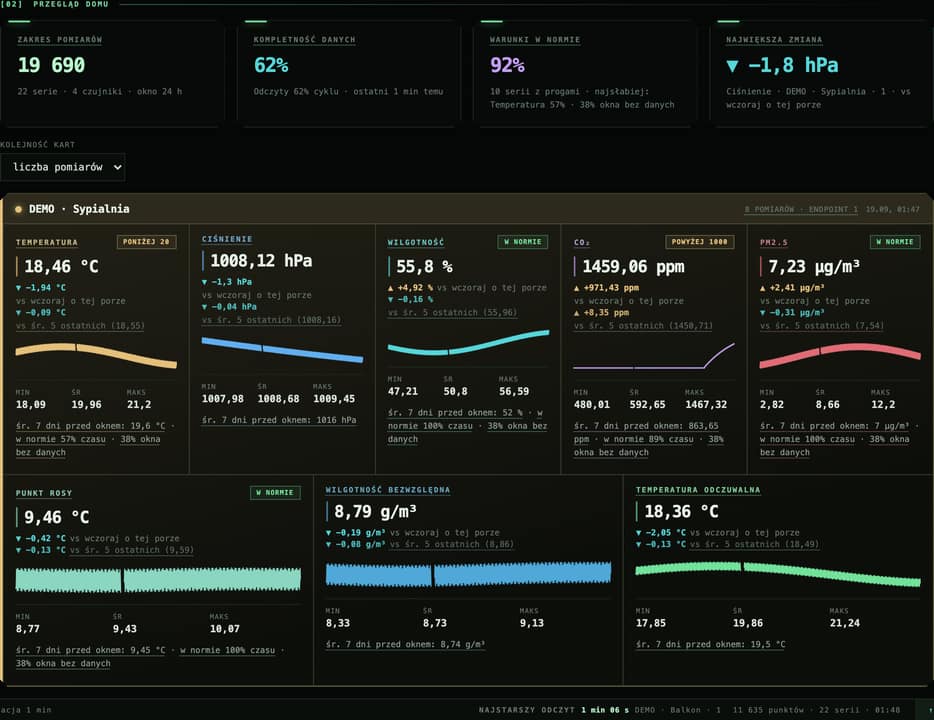Click the 'POWYŻEJ 1000' badge on CO₂
934x720 pixels.
point(699,242)
